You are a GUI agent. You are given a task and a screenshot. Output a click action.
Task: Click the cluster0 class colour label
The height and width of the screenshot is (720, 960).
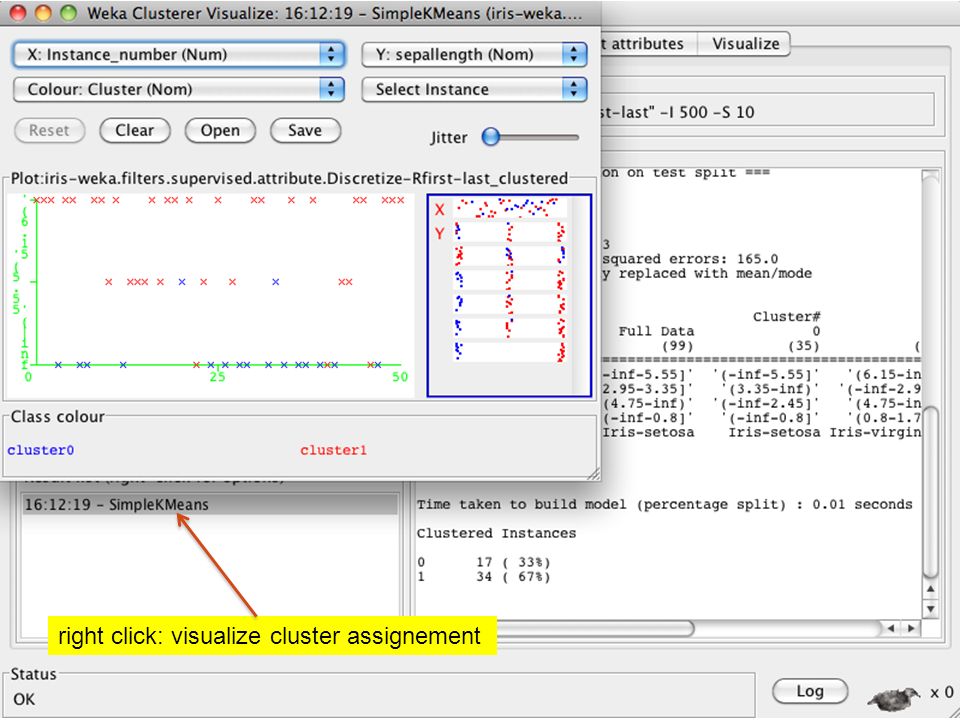[x=40, y=450]
